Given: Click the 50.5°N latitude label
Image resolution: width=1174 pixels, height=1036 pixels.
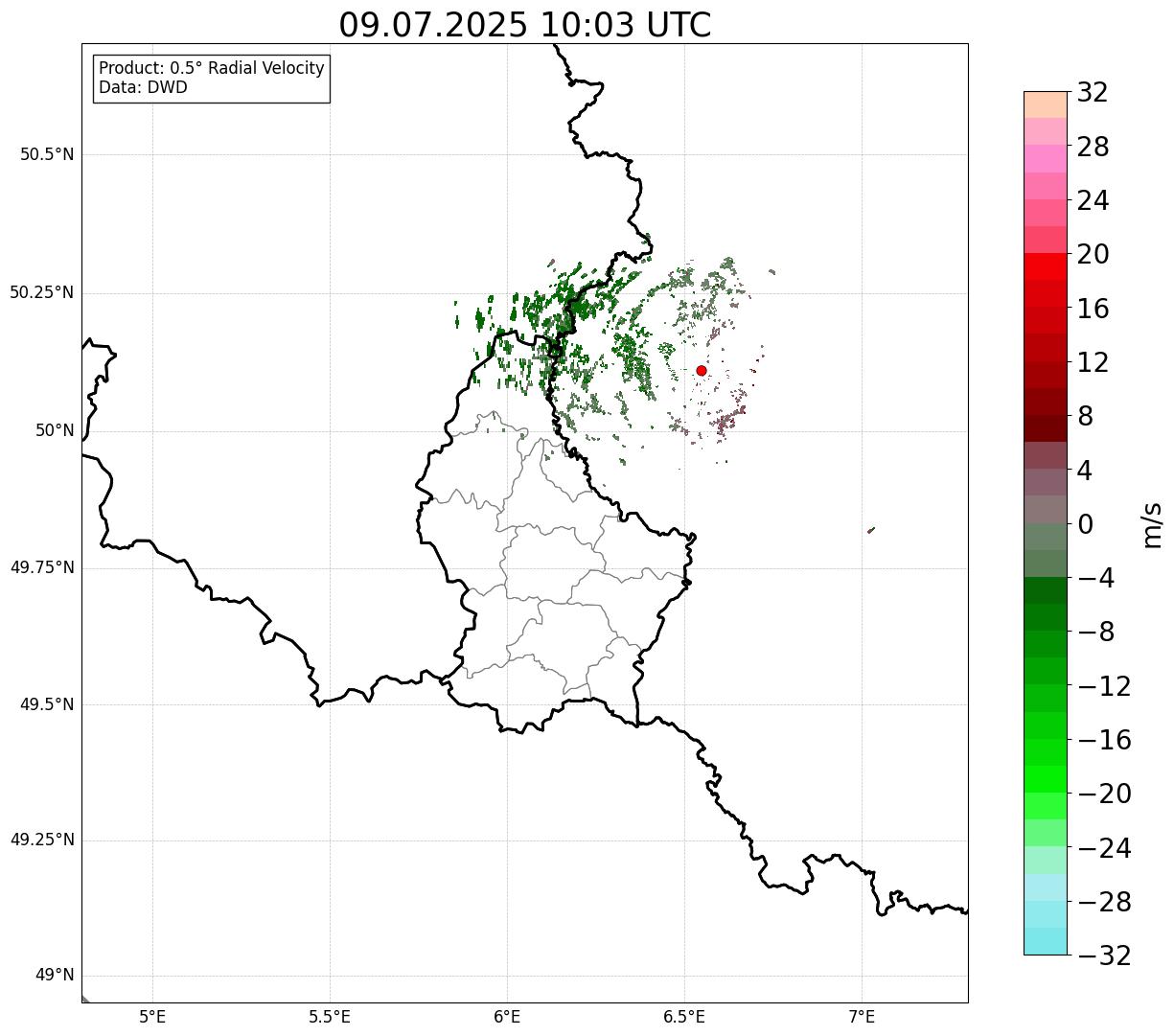Looking at the screenshot, I should pos(47,155).
